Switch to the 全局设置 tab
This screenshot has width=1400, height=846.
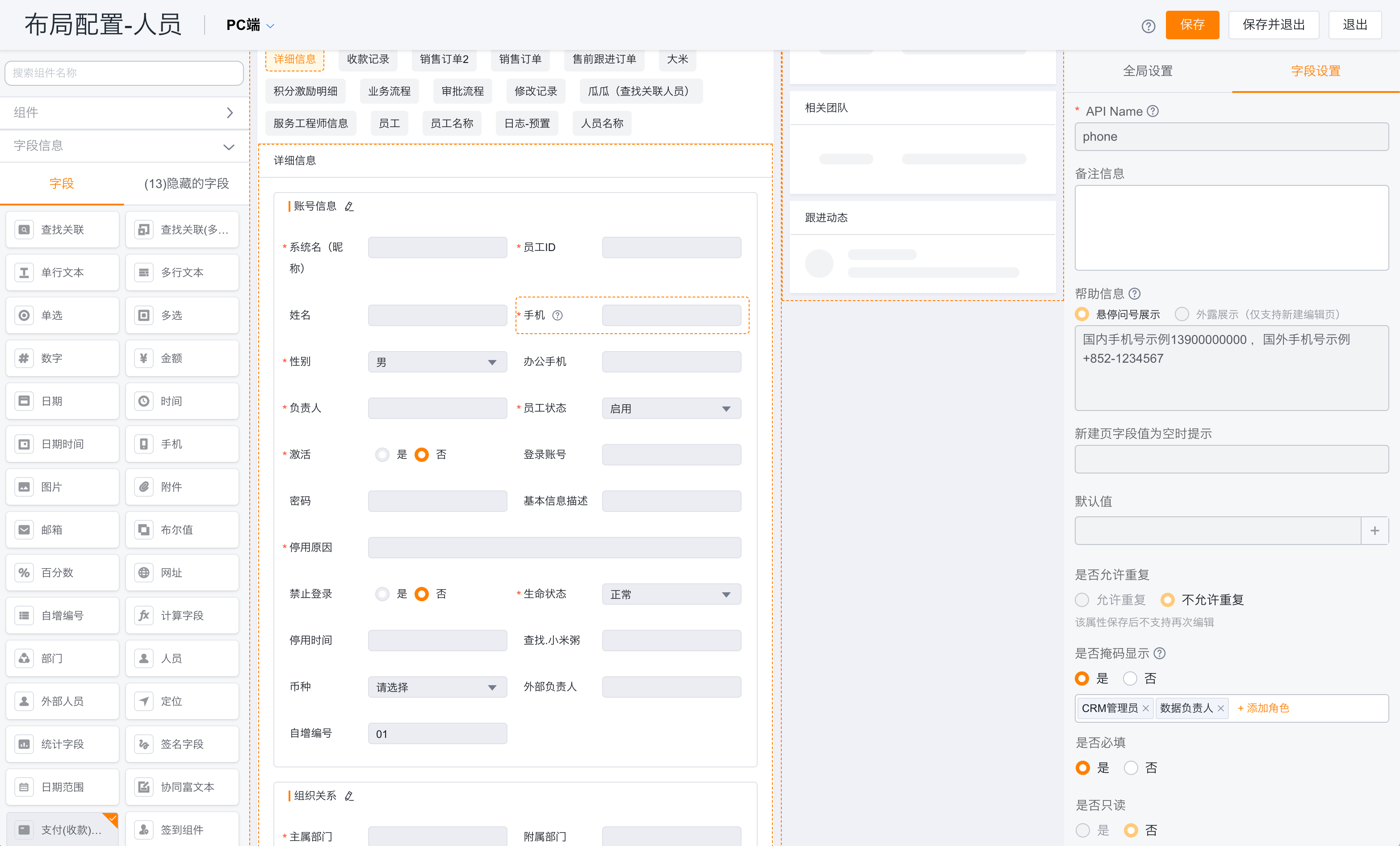pyautogui.click(x=1147, y=71)
